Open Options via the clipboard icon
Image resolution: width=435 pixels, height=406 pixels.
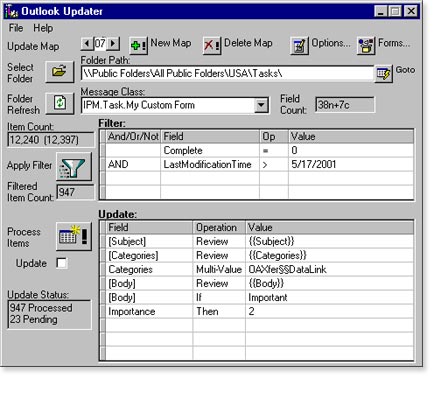click(x=299, y=45)
